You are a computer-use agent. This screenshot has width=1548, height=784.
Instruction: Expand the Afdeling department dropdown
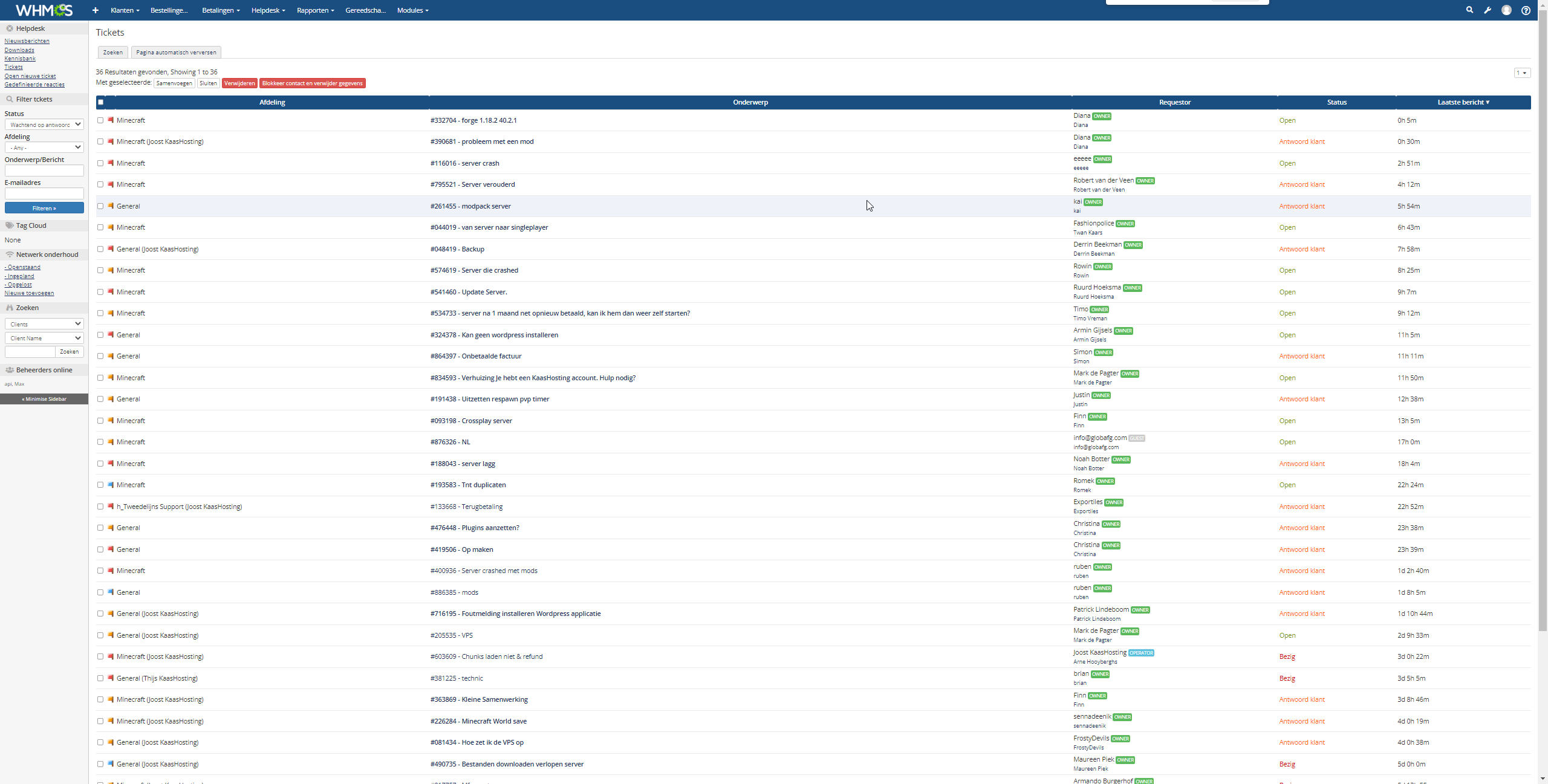(44, 147)
